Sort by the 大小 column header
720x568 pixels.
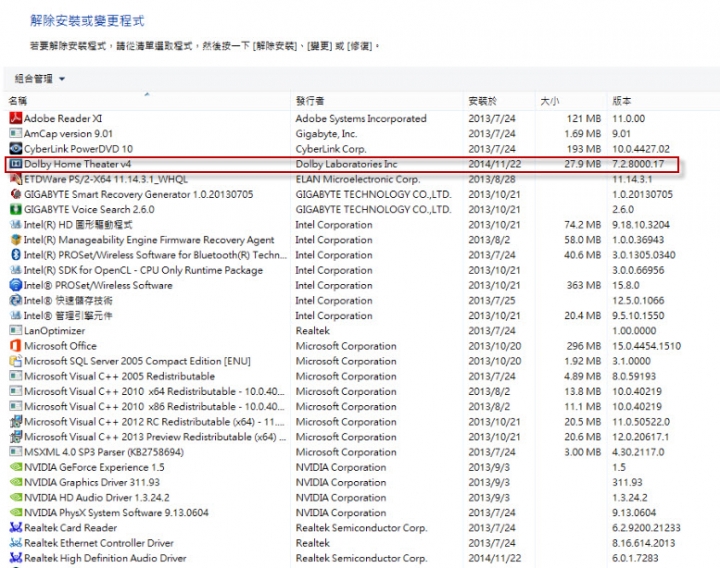click(571, 101)
